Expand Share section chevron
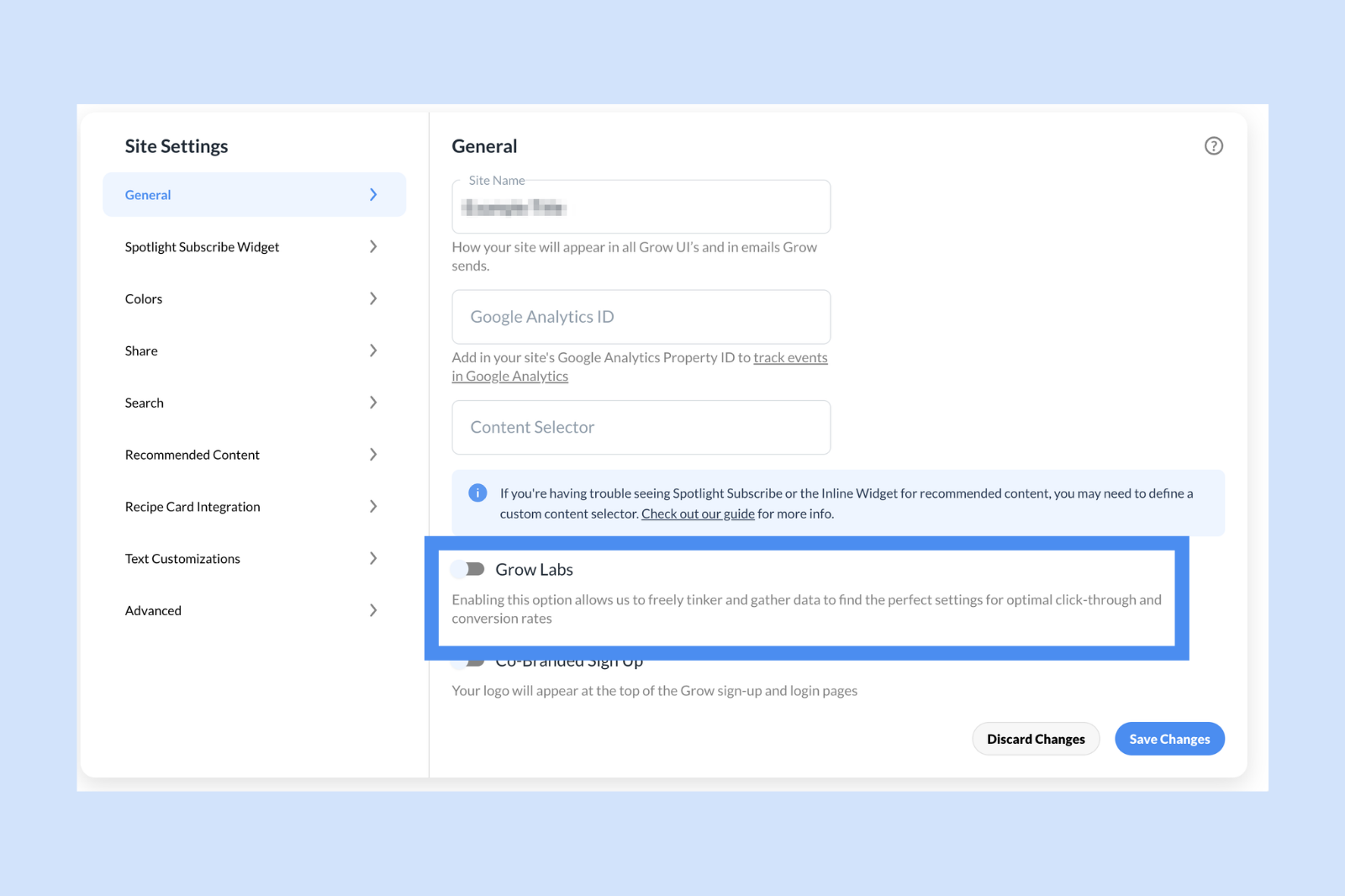The image size is (1345, 896). tap(373, 350)
